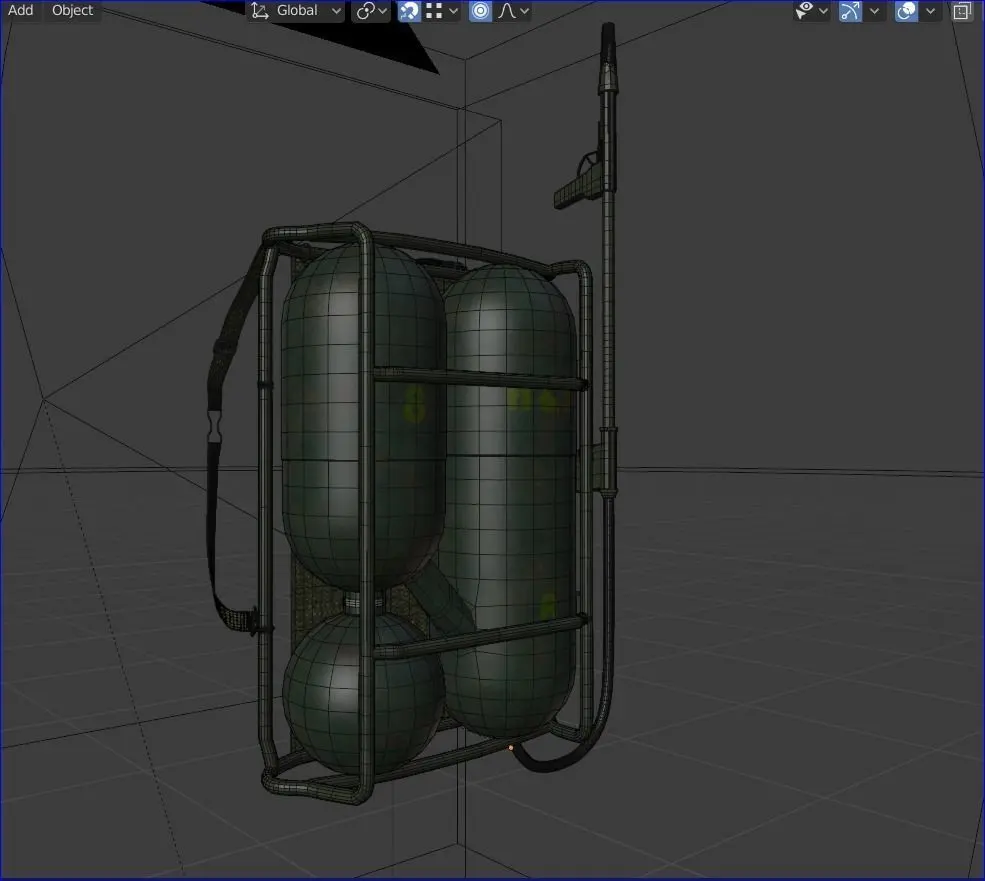Expand the overlays options dropdown arrow
985x881 pixels.
[930, 11]
